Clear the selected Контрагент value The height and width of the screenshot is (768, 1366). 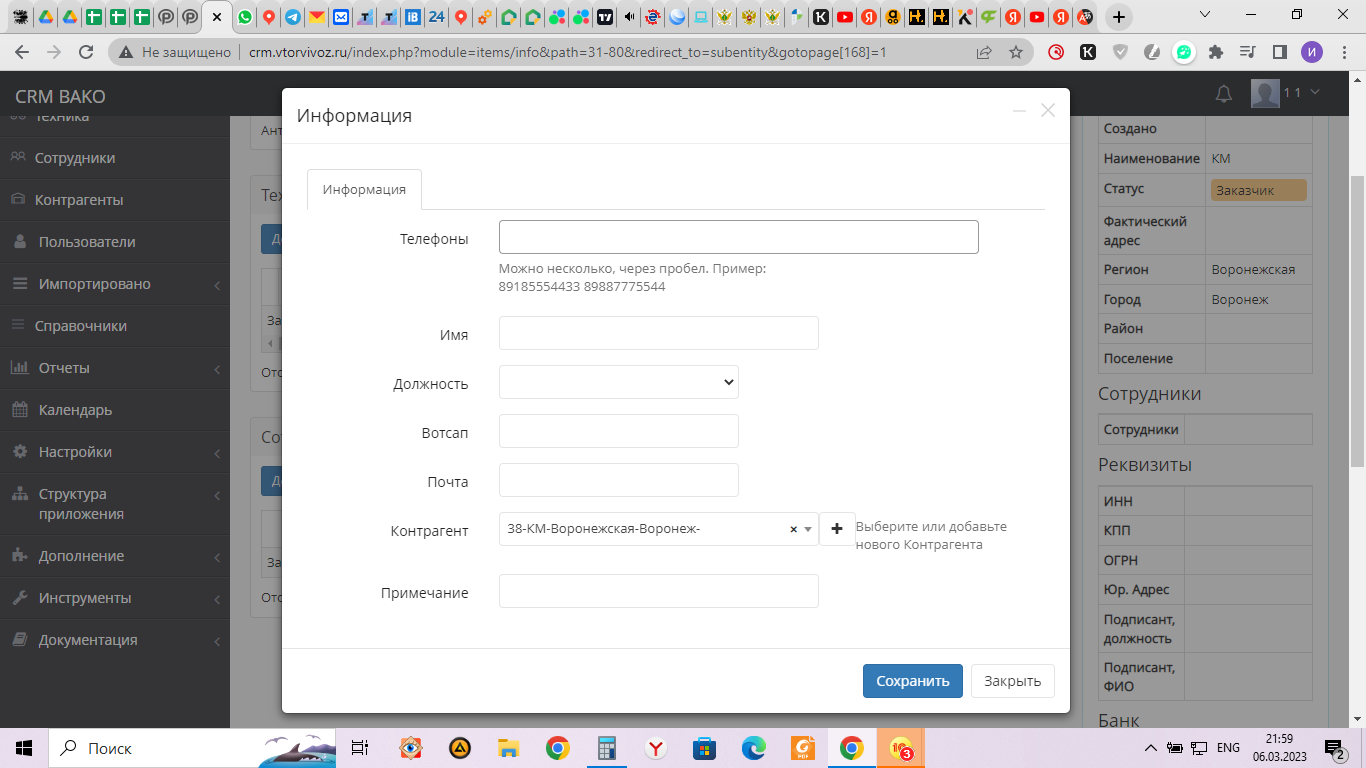pos(794,530)
